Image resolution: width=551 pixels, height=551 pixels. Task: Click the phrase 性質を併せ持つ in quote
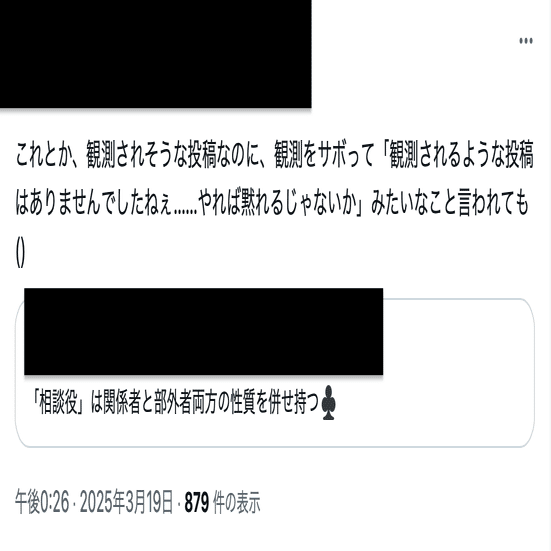coord(274,403)
